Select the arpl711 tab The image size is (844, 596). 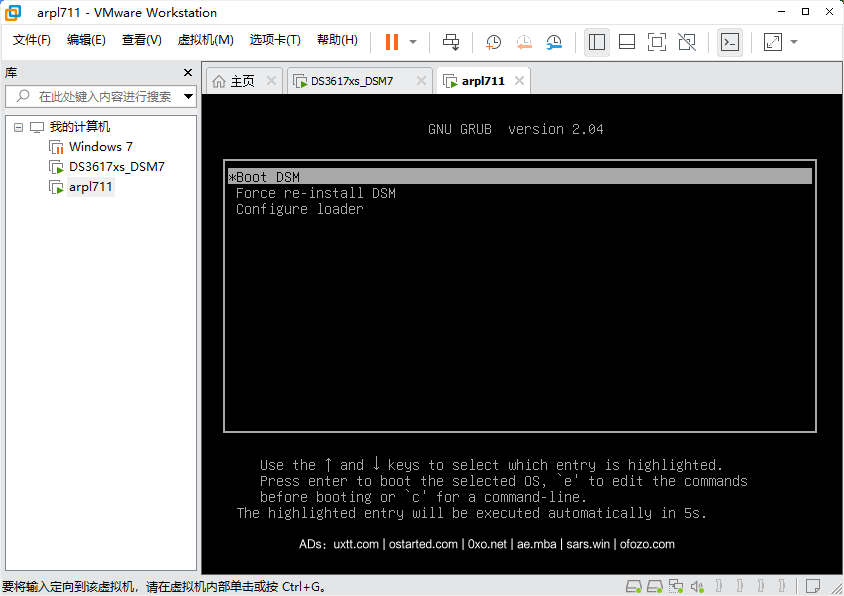click(483, 81)
